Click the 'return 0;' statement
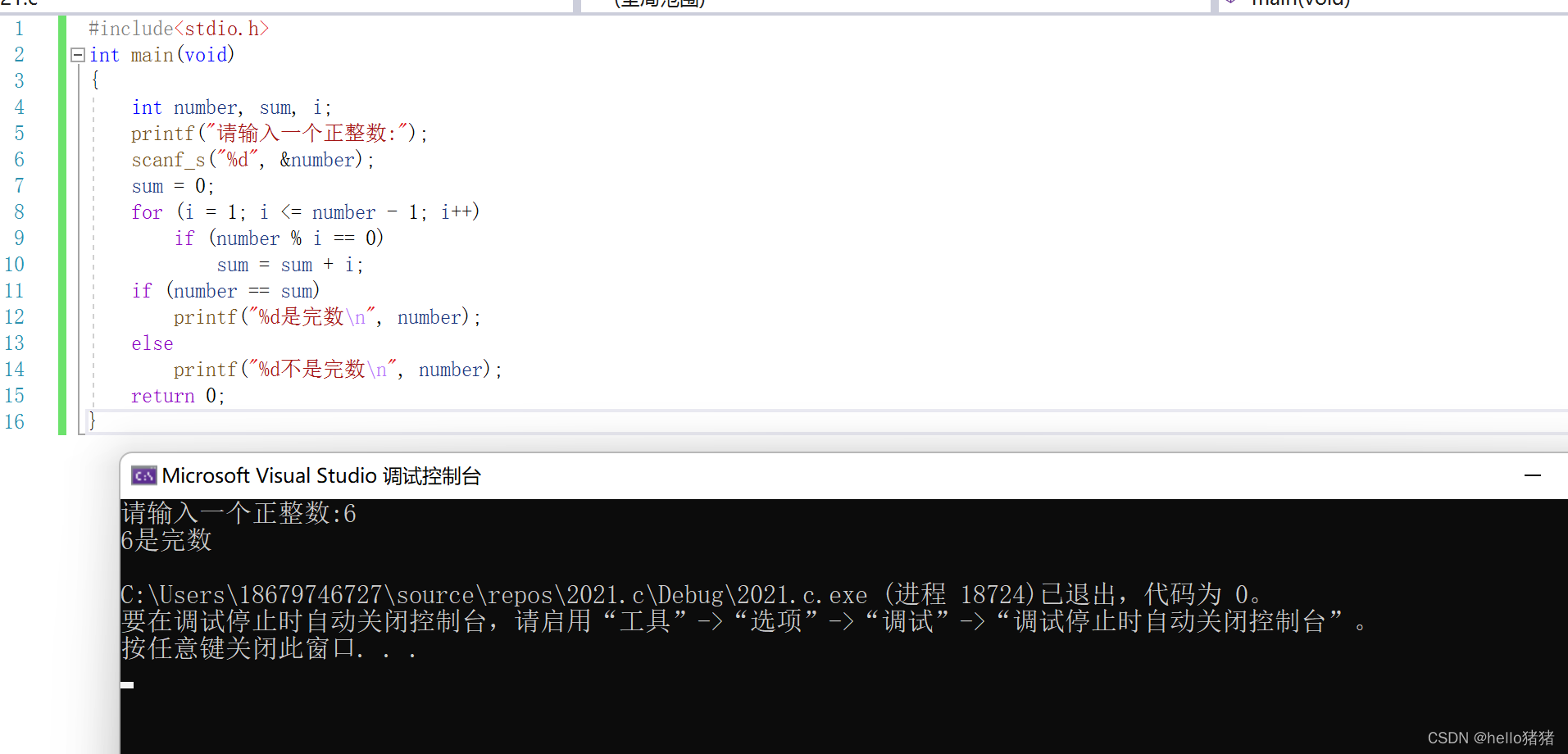The width and height of the screenshot is (1568, 754). [x=178, y=396]
